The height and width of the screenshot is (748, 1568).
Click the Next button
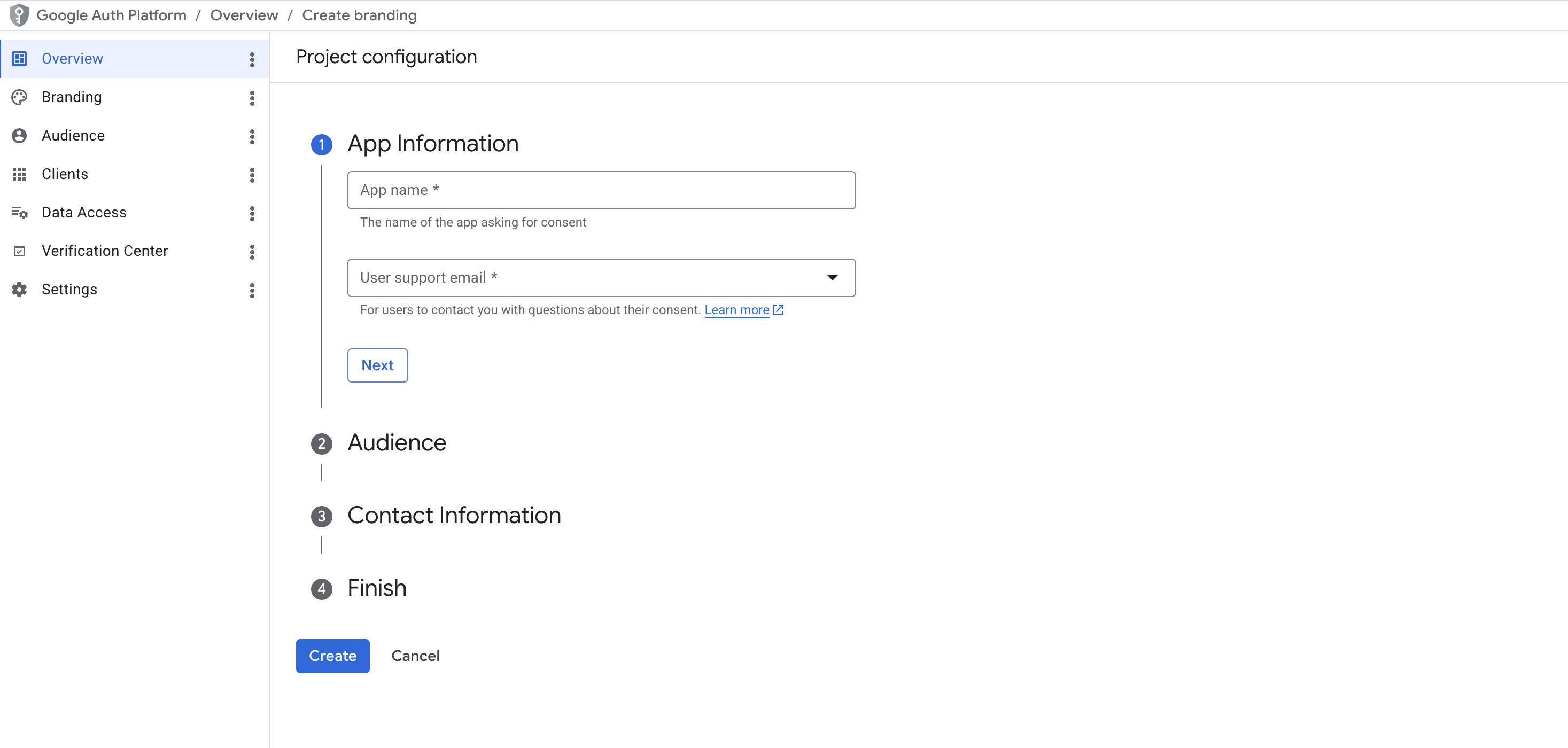coord(377,365)
